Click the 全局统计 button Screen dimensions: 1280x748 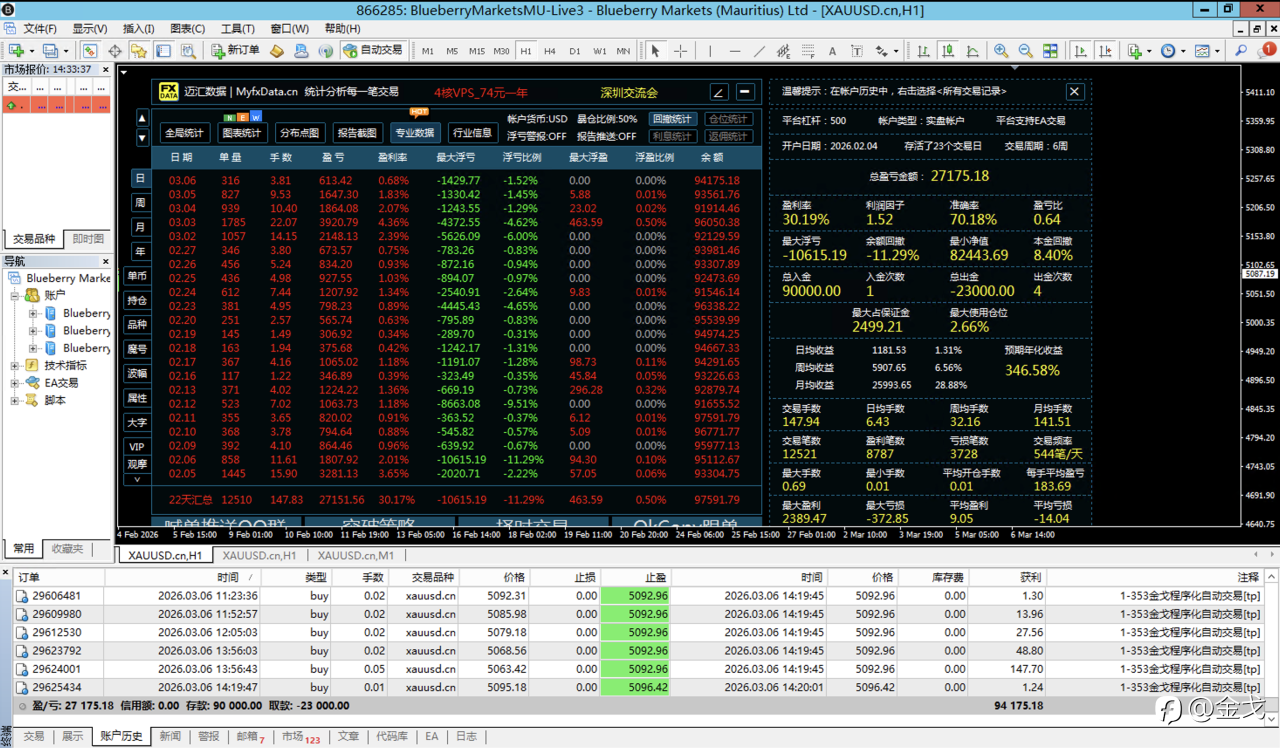[184, 133]
